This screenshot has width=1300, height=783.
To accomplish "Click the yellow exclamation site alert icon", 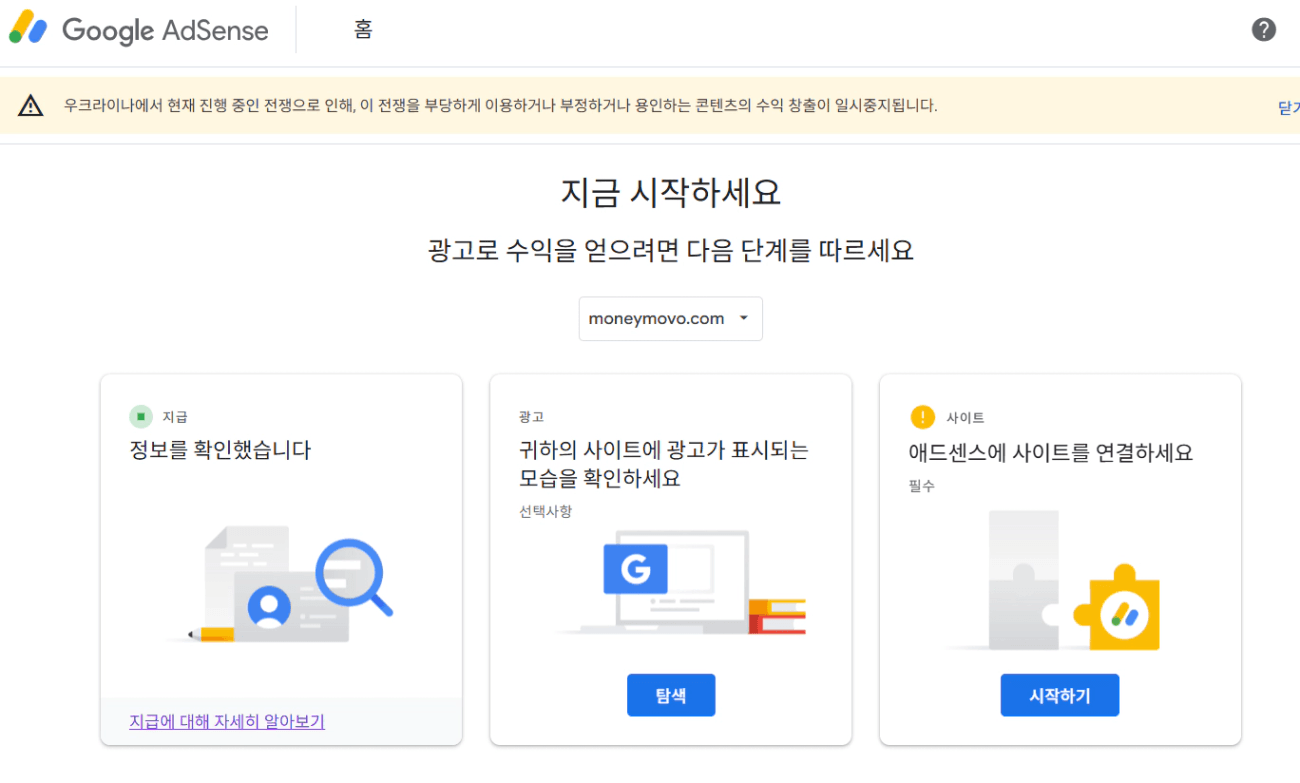I will (x=922, y=417).
